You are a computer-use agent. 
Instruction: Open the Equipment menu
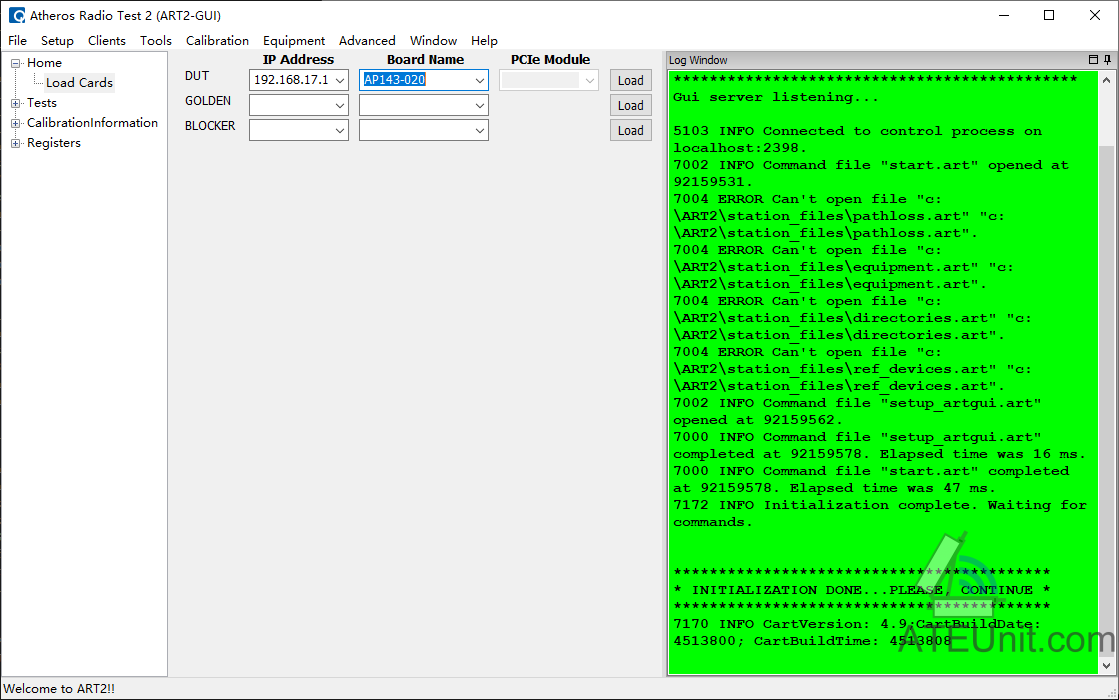point(293,41)
